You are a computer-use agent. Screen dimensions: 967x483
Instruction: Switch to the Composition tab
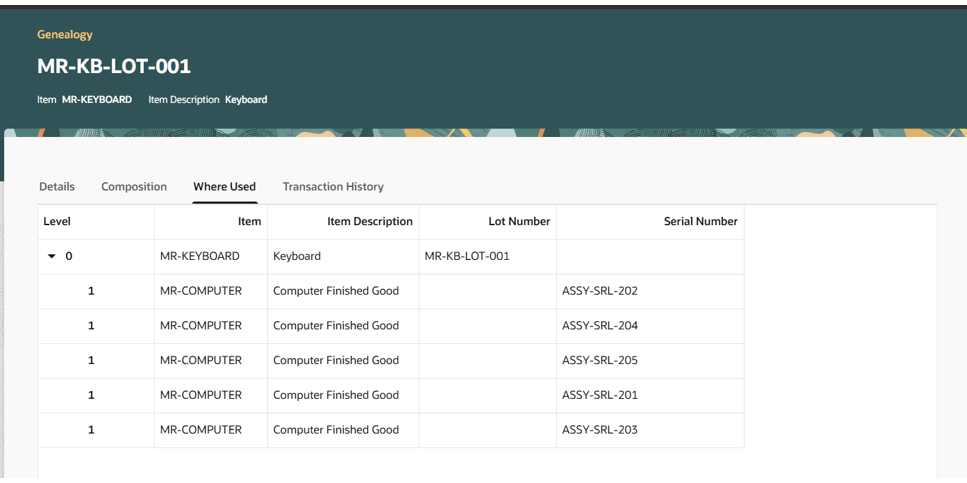point(134,187)
